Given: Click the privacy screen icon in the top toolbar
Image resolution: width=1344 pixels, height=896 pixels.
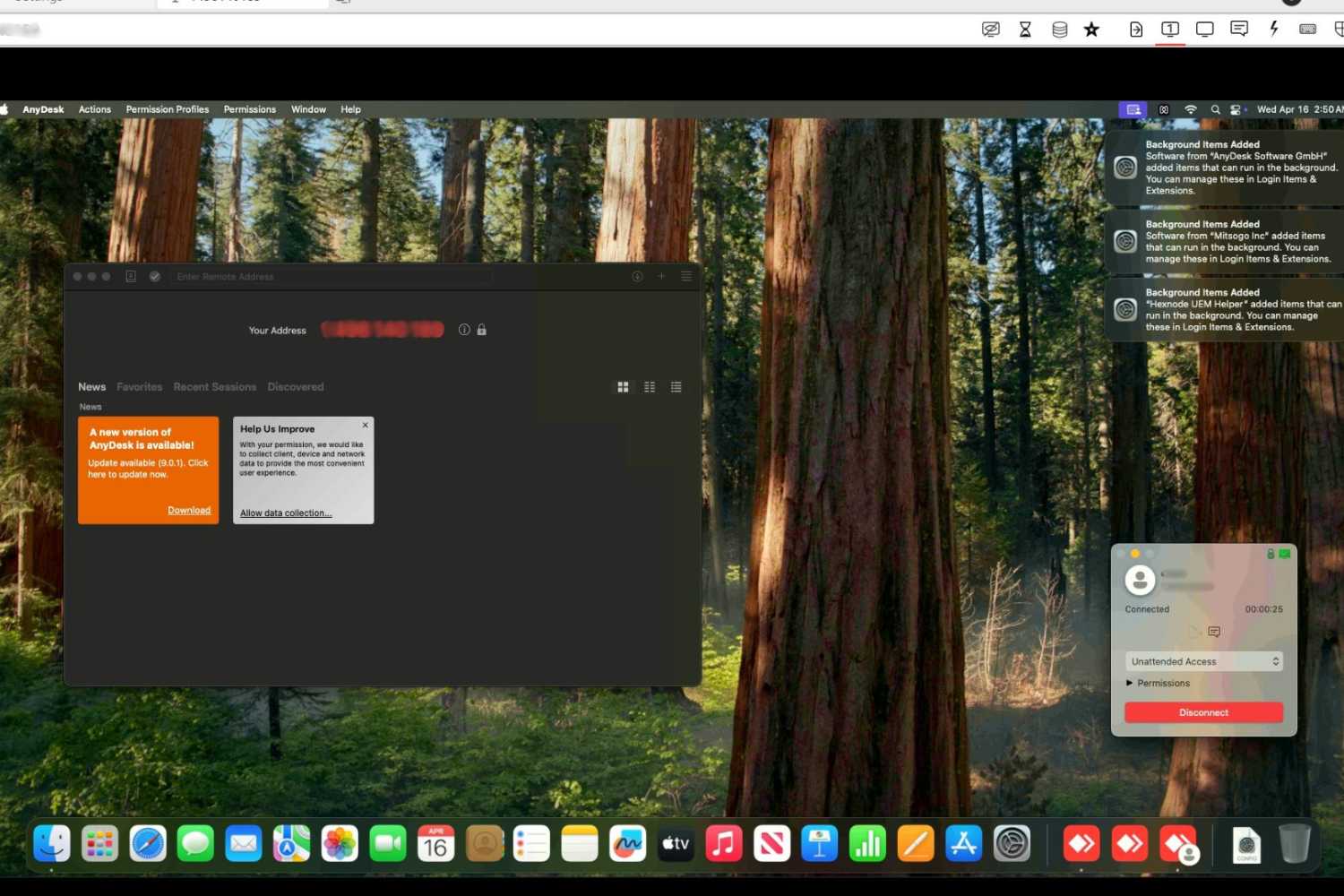Looking at the screenshot, I should (x=990, y=30).
